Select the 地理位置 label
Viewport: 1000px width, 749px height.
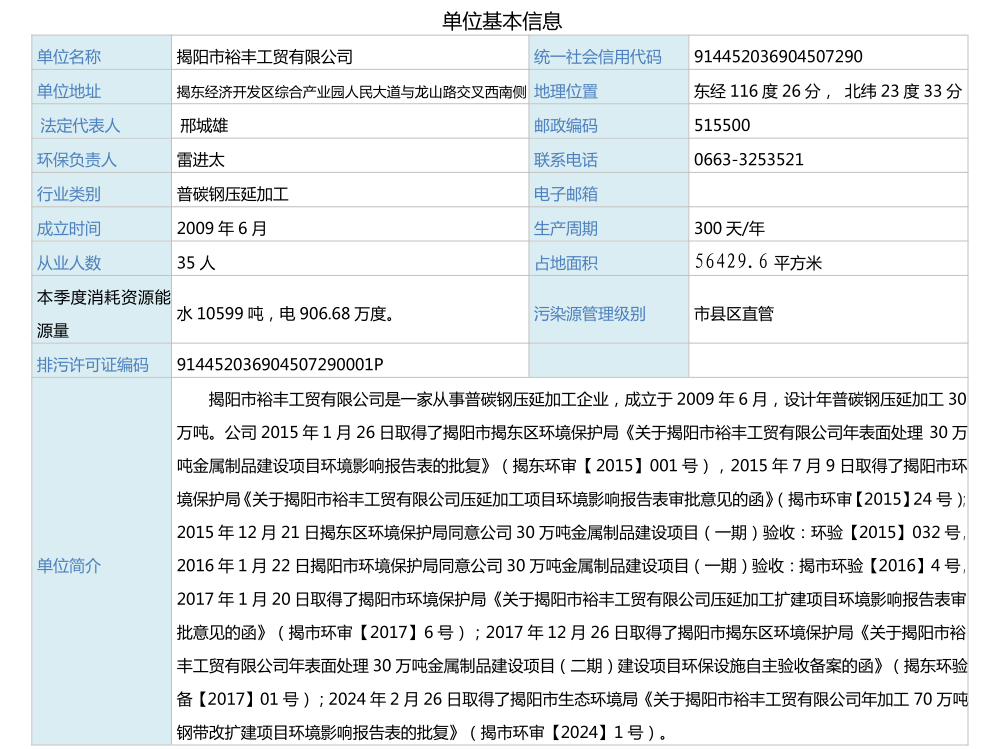(x=566, y=91)
